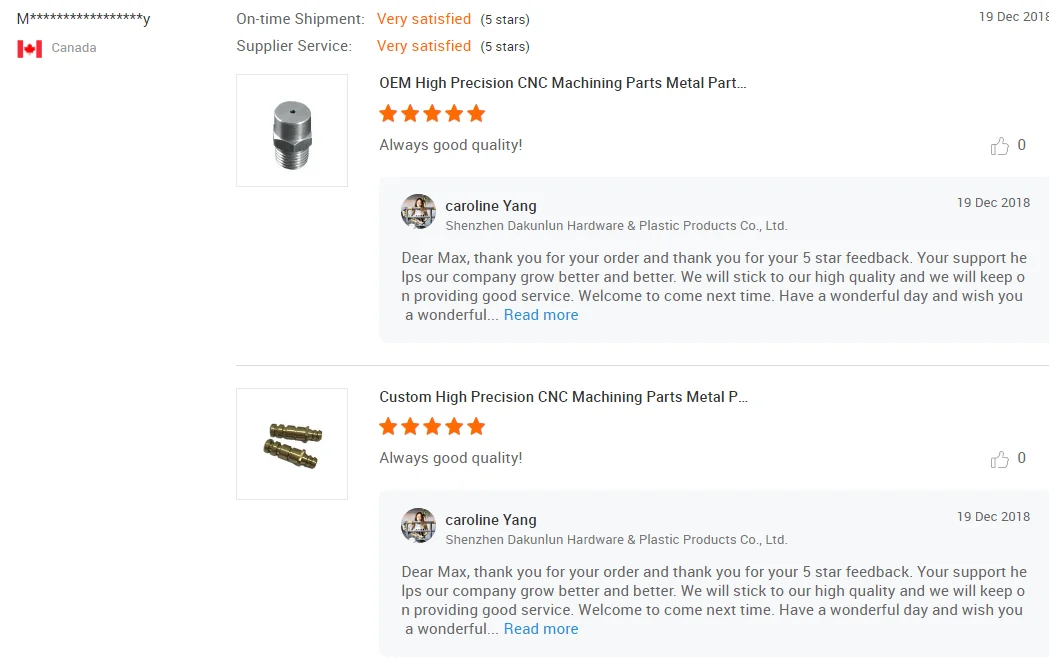Like the second review with thumbs-up
This screenshot has height=670, width=1049.
pos(1000,460)
